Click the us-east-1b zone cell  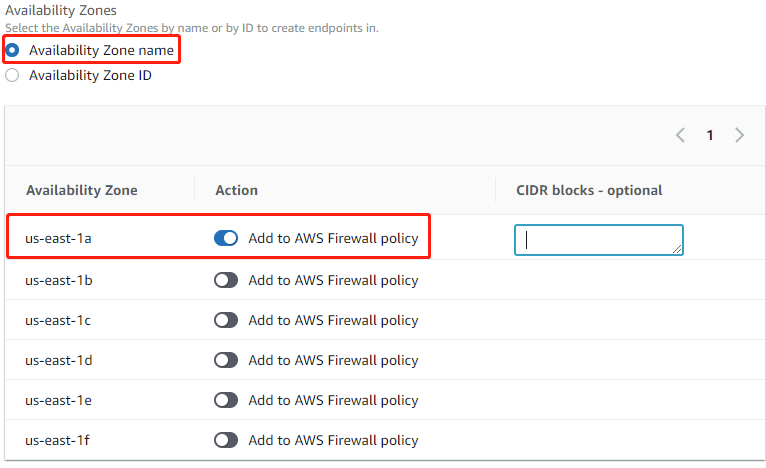59,280
